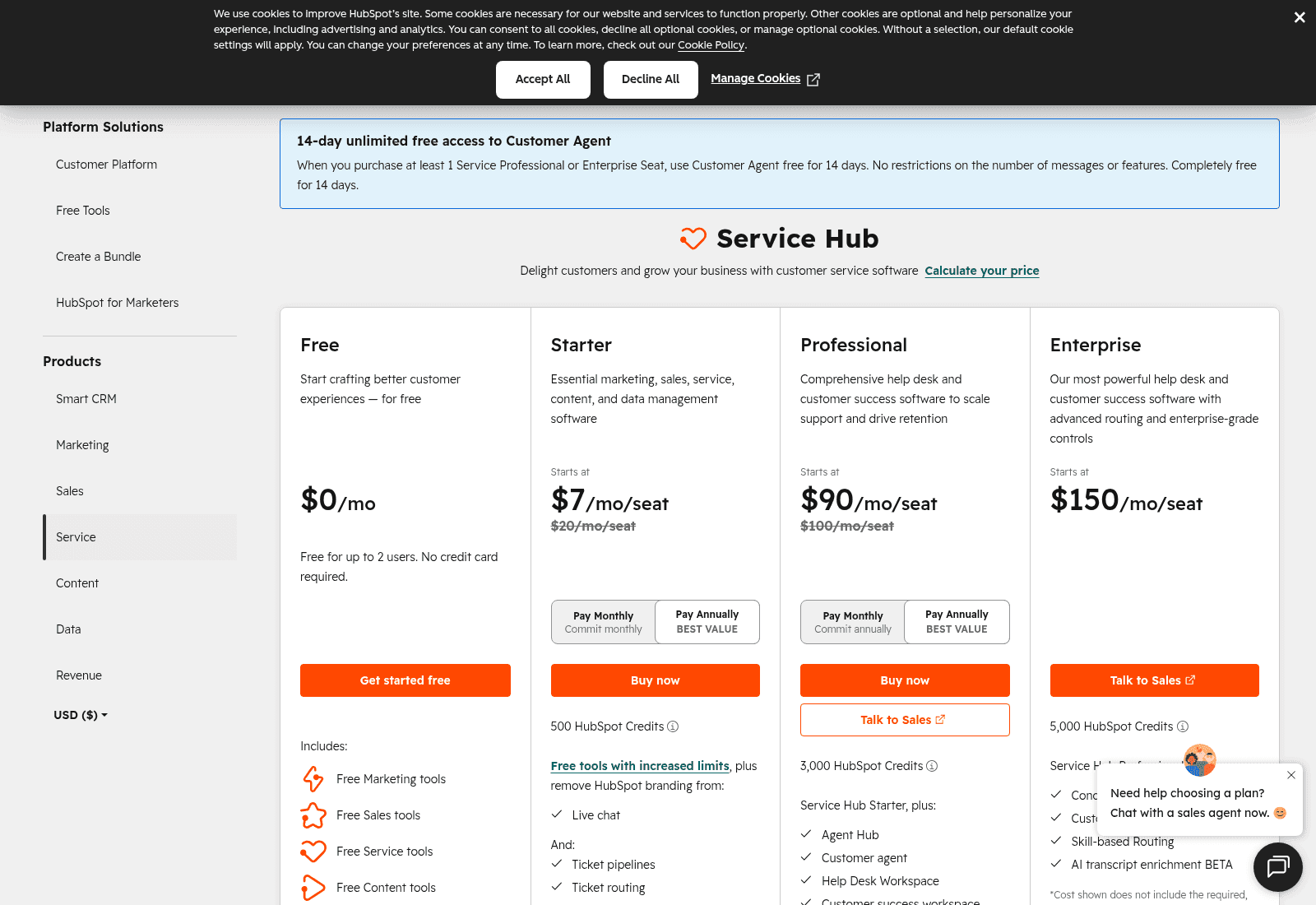
Task: Click the Agent Hub feature text
Action: 850,835
